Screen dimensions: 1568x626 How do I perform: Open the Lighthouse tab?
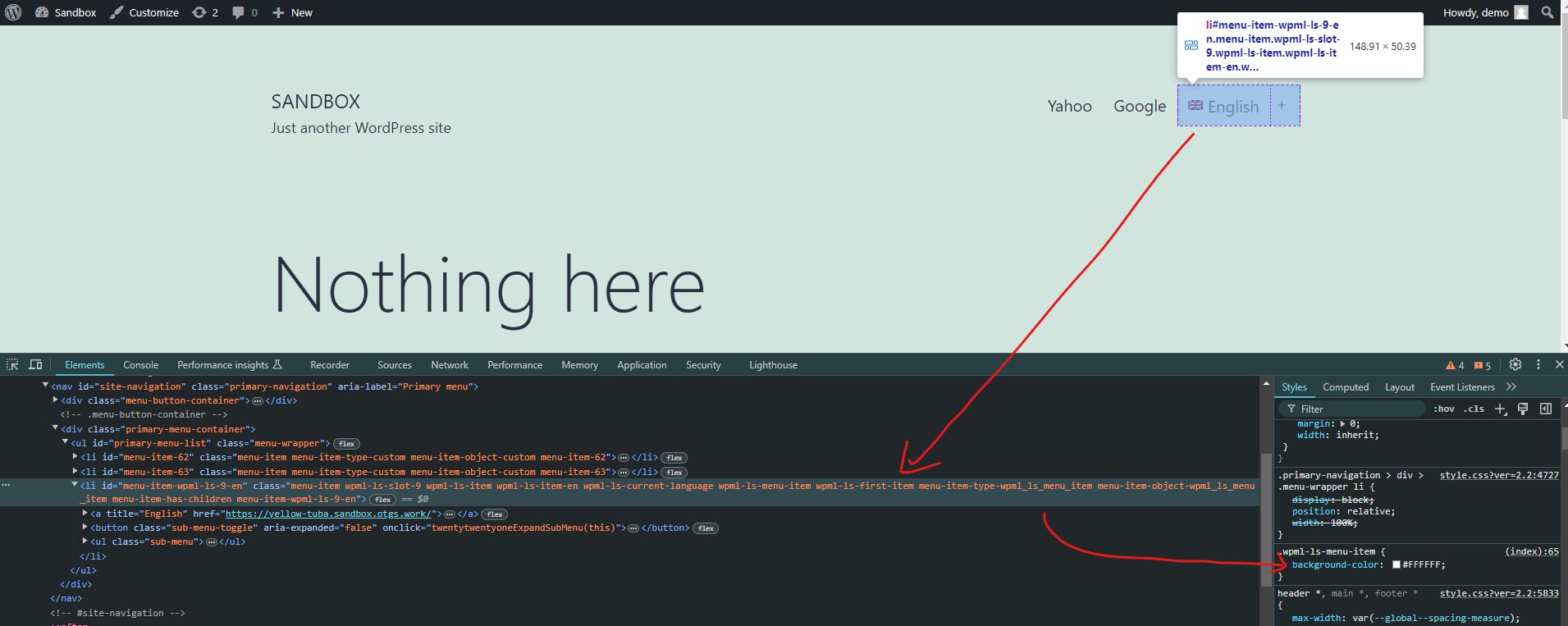(x=773, y=365)
